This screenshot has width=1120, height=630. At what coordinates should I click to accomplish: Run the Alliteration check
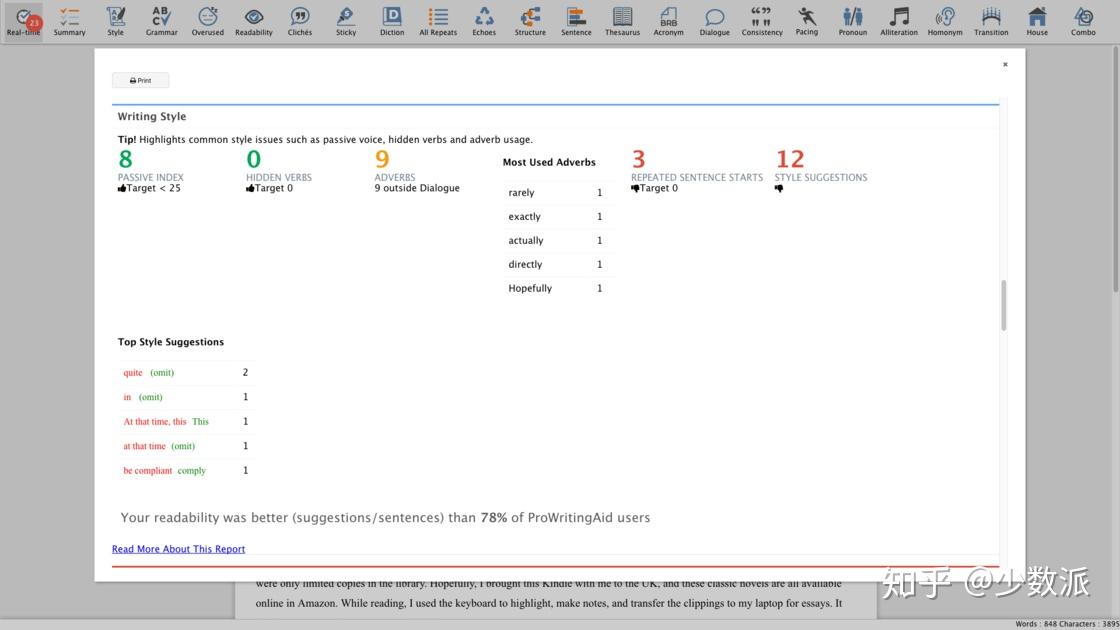pyautogui.click(x=899, y=21)
